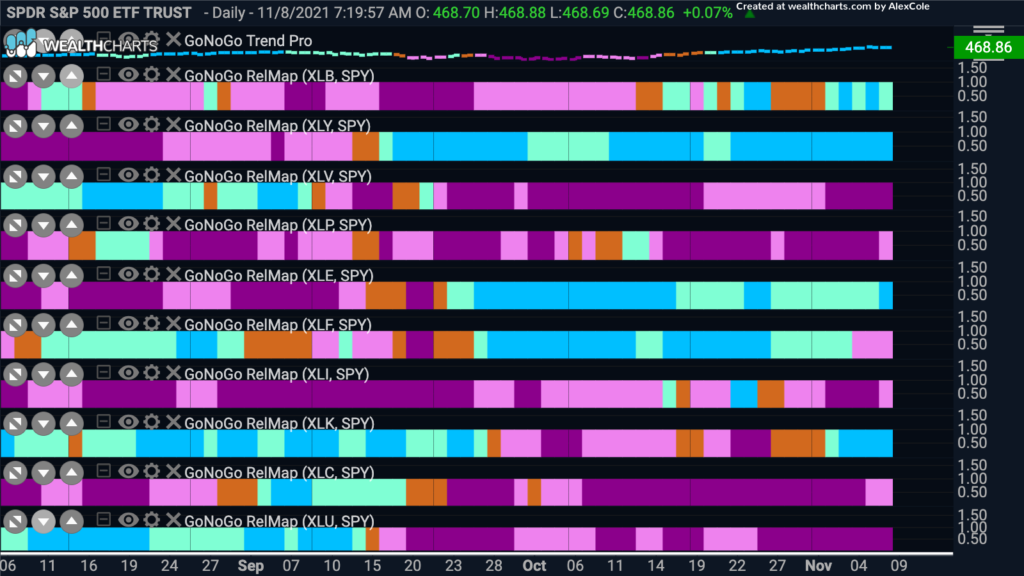
Task: Collapse the XLE RelMap pane
Action: (103, 273)
